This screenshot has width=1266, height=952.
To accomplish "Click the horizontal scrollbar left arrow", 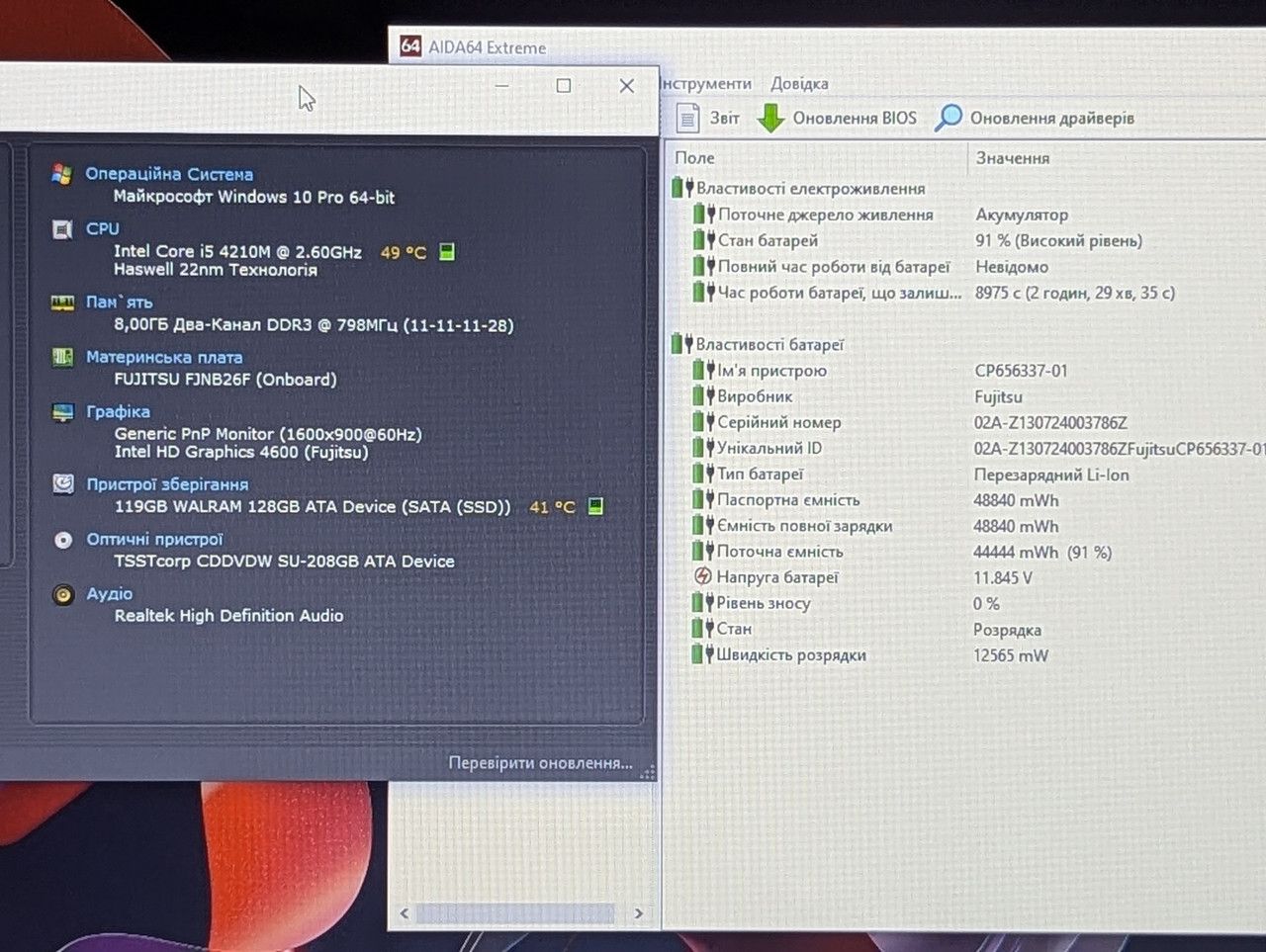I will click(x=404, y=913).
